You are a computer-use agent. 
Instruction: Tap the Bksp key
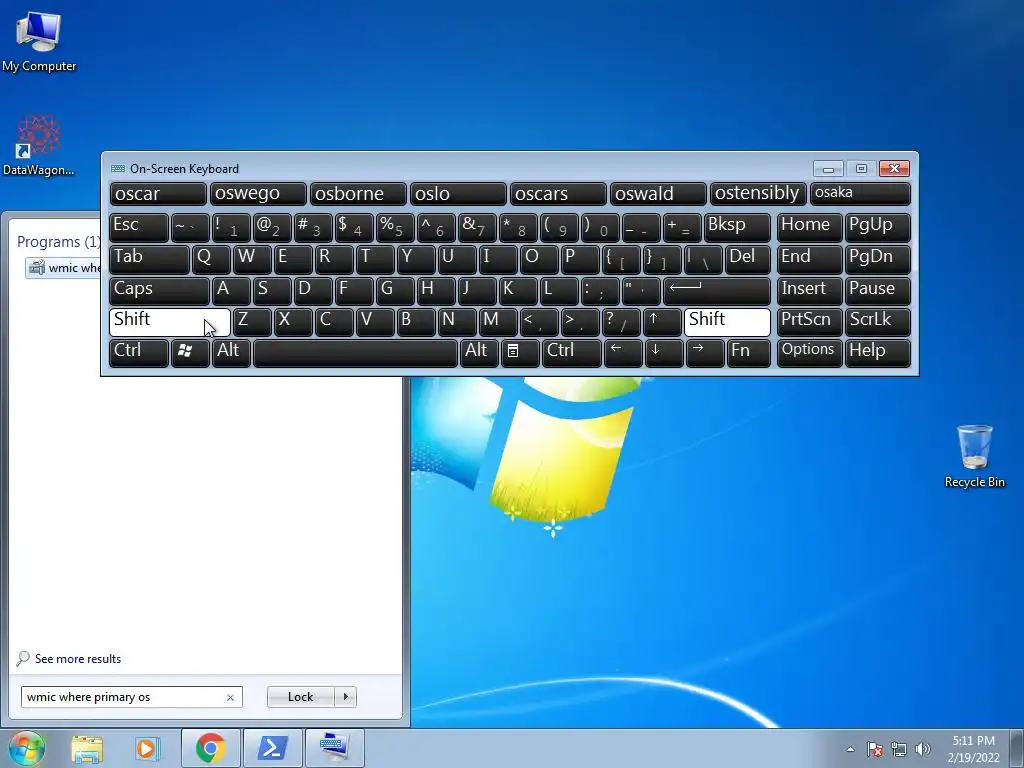point(737,227)
